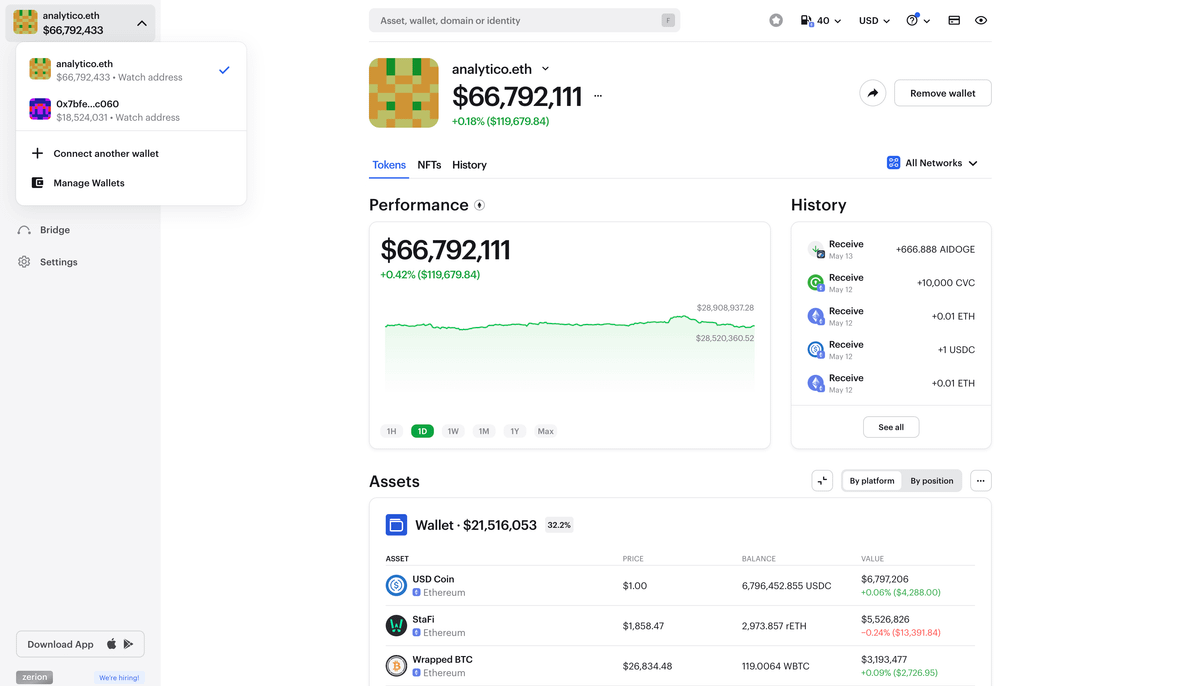1200x686 pixels.
Task: Toggle balance visibility with eye icon
Action: click(x=981, y=20)
